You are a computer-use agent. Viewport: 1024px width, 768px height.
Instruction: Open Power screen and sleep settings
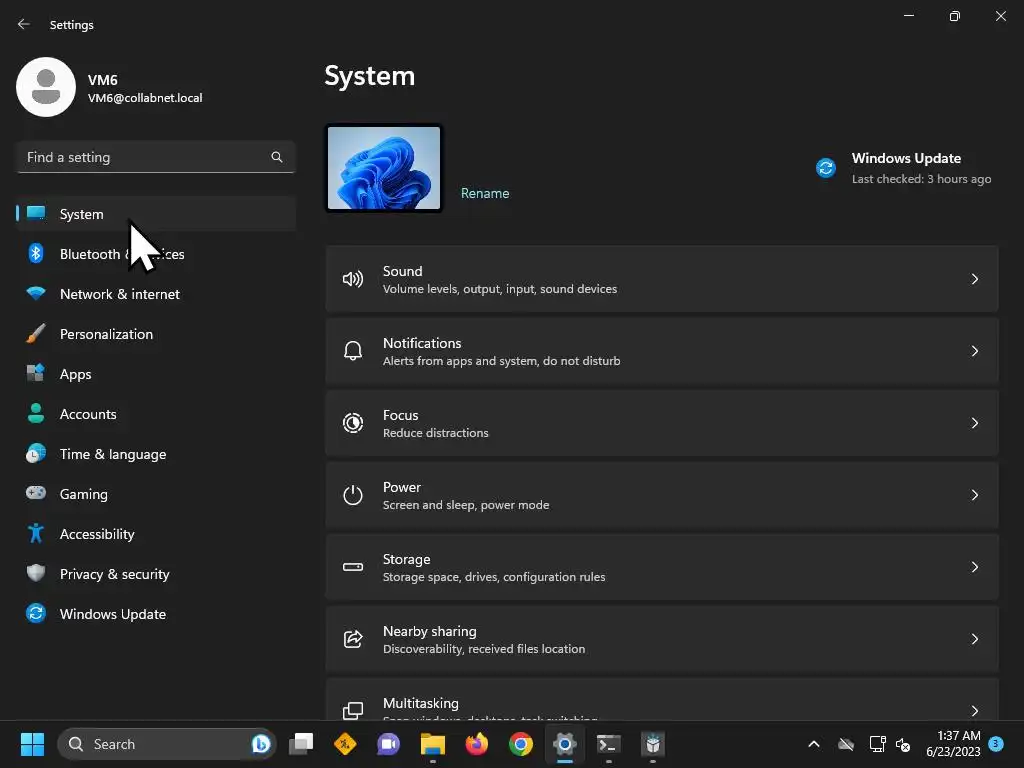[x=662, y=495]
